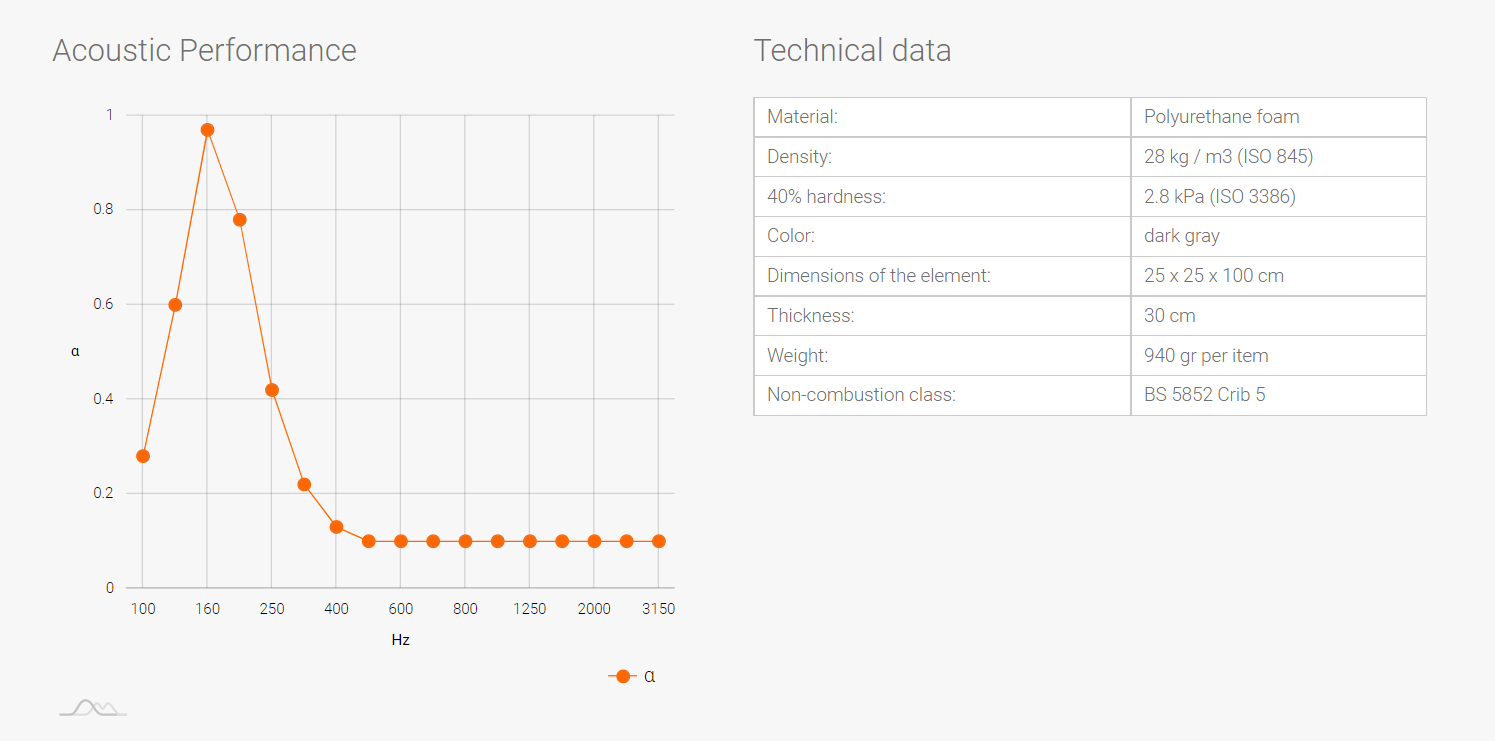Select the 25 x 25 x 100 cm cell

click(x=1278, y=276)
